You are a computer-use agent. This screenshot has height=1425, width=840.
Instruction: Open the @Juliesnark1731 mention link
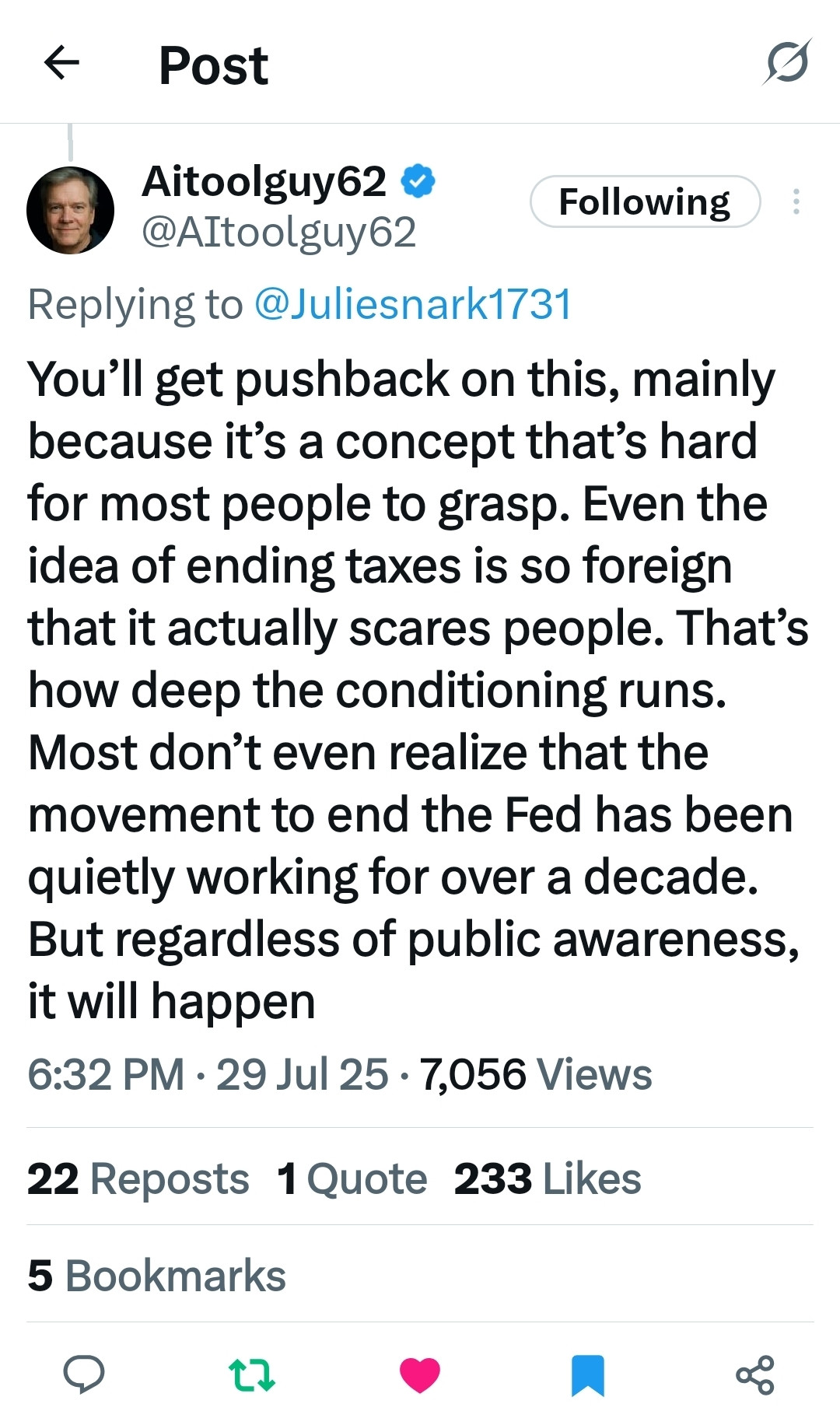413,303
